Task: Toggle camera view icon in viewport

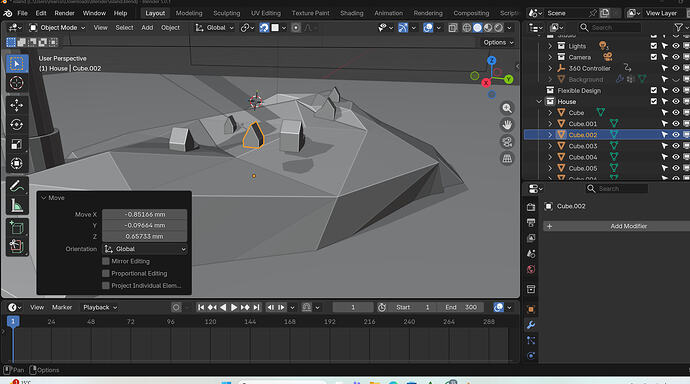Action: (x=507, y=142)
